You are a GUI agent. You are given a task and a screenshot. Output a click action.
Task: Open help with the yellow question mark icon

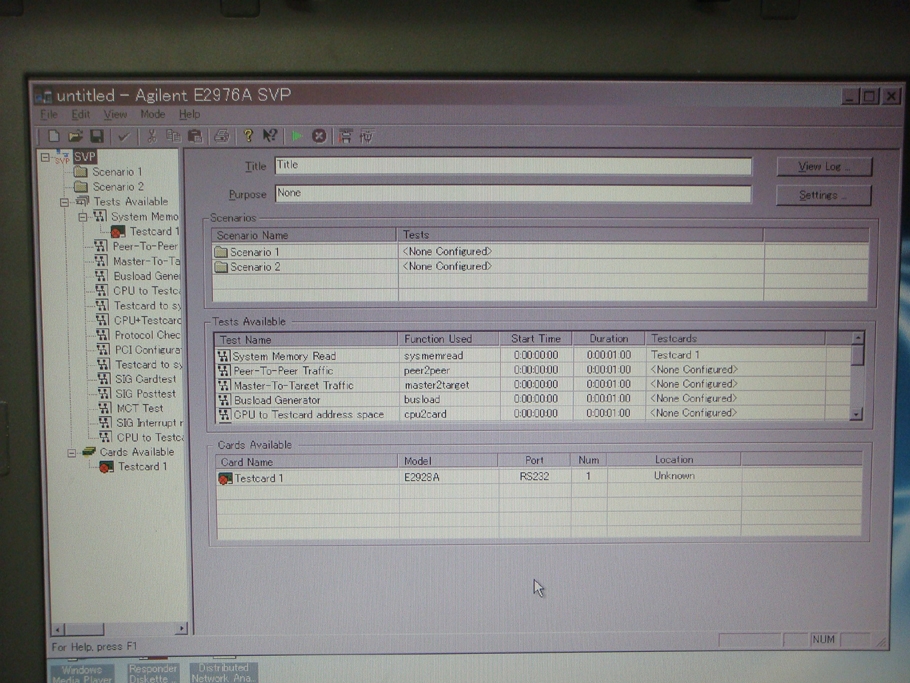click(248, 136)
